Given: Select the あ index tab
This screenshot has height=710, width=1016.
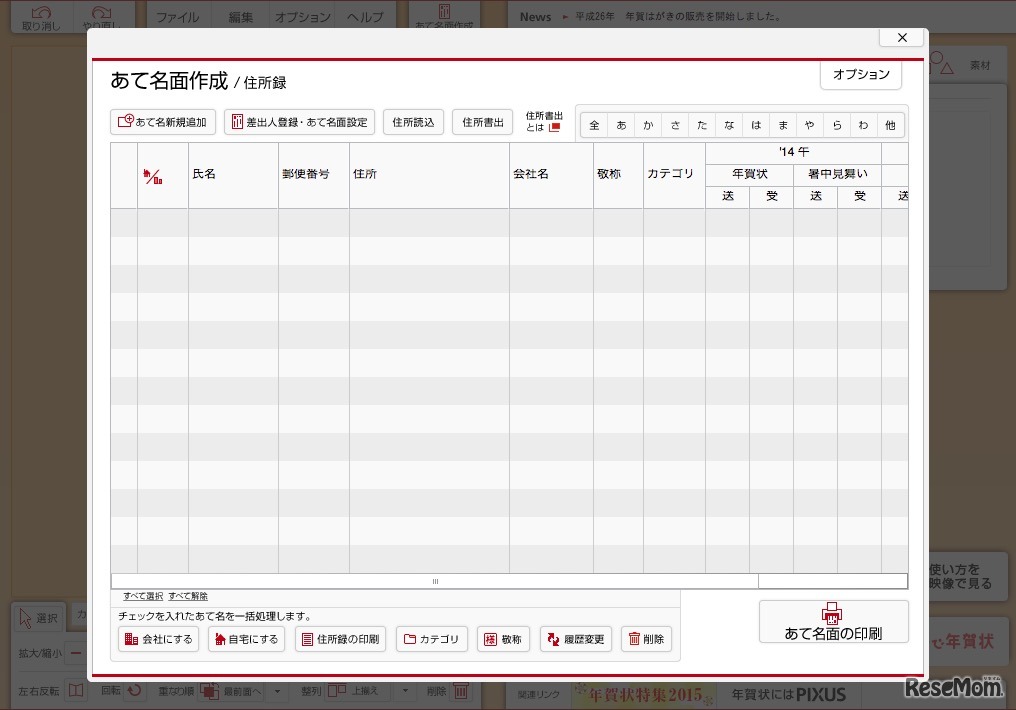Looking at the screenshot, I should pos(621,125).
